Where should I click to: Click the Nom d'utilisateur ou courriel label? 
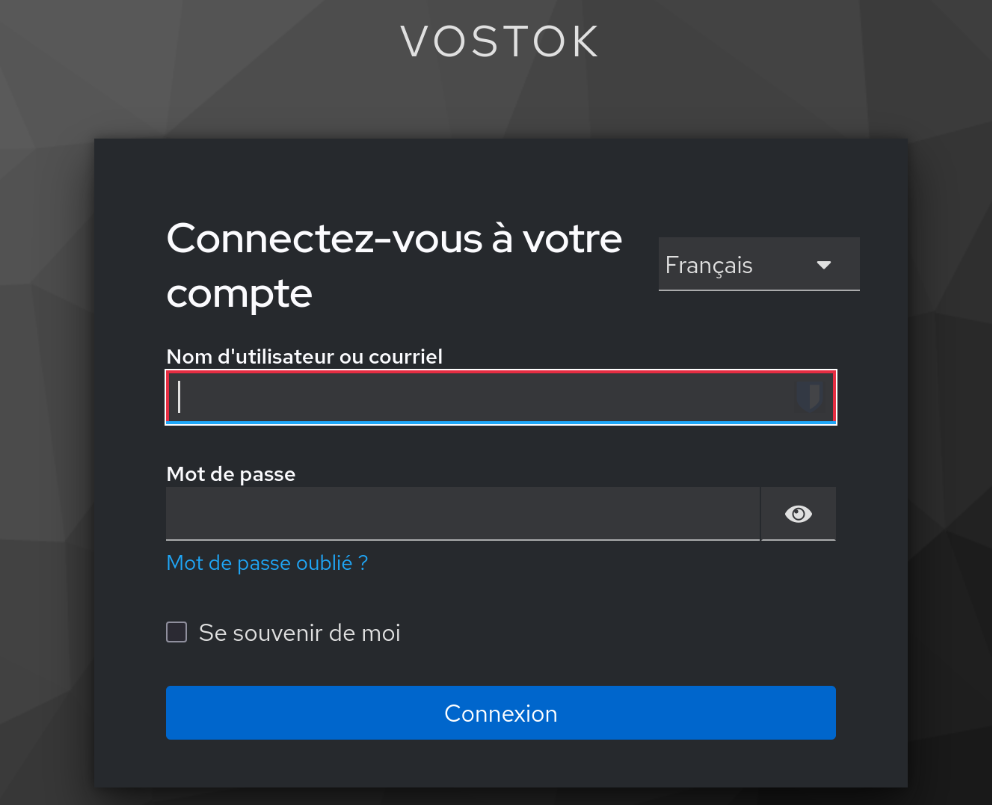tap(304, 356)
